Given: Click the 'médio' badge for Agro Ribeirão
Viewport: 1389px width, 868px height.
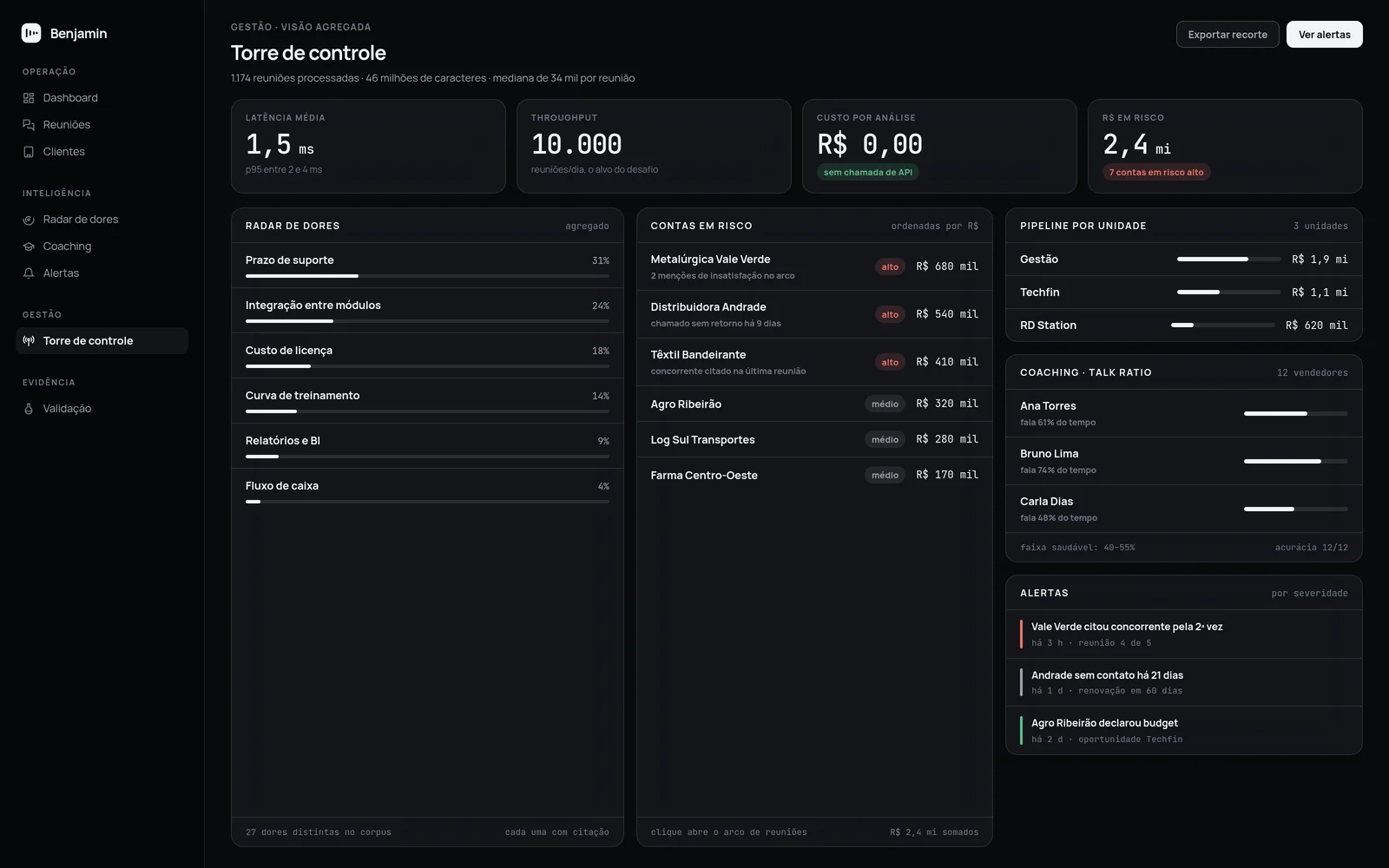Looking at the screenshot, I should point(885,404).
